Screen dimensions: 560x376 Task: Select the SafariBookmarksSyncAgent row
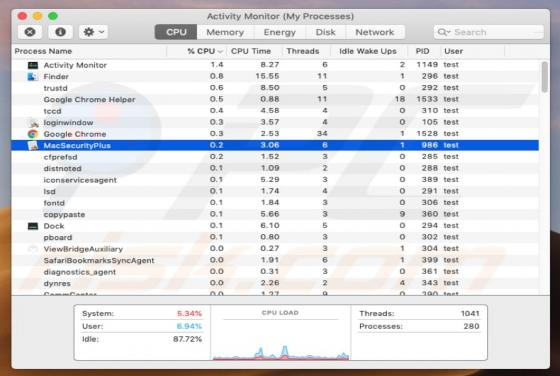click(x=275, y=260)
